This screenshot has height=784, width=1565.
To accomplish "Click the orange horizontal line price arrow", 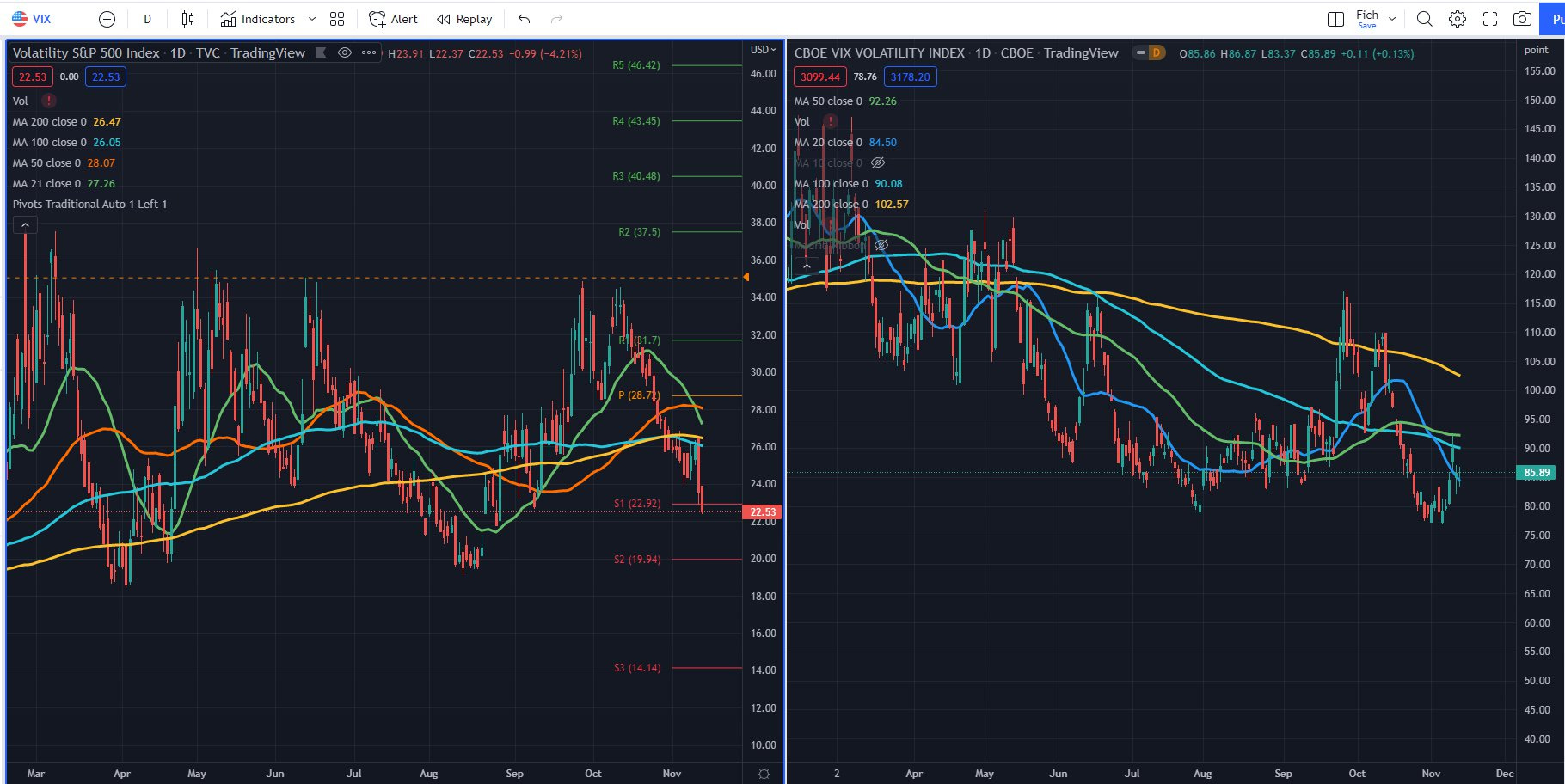I will tap(746, 277).
